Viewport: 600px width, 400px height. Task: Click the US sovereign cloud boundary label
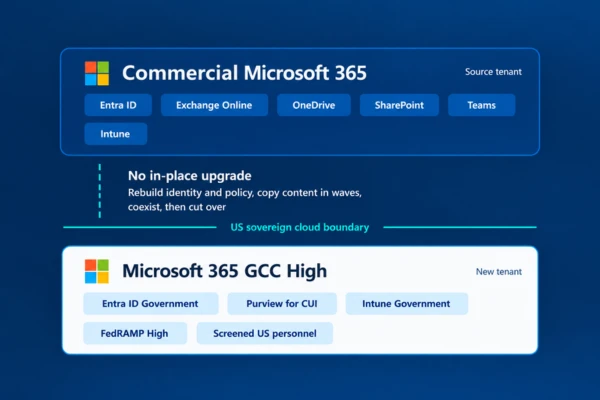click(300, 227)
